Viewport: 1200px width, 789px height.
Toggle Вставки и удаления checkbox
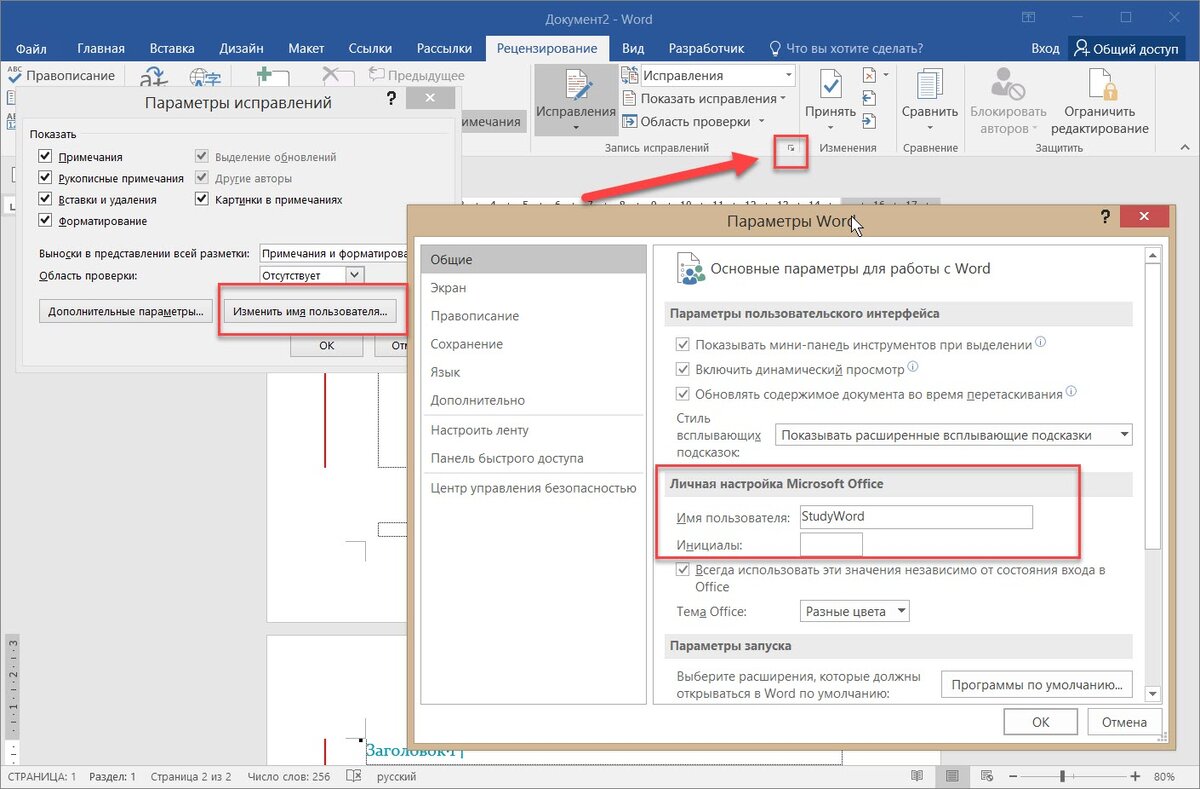point(44,199)
